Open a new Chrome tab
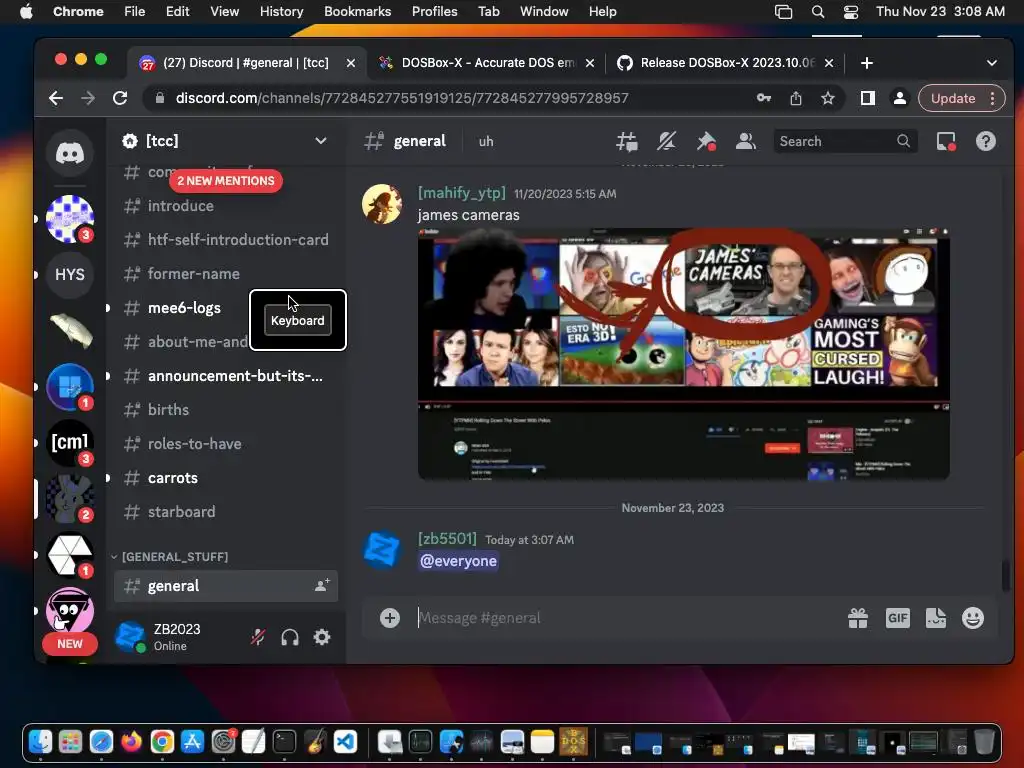The image size is (1024, 768). 867,63
